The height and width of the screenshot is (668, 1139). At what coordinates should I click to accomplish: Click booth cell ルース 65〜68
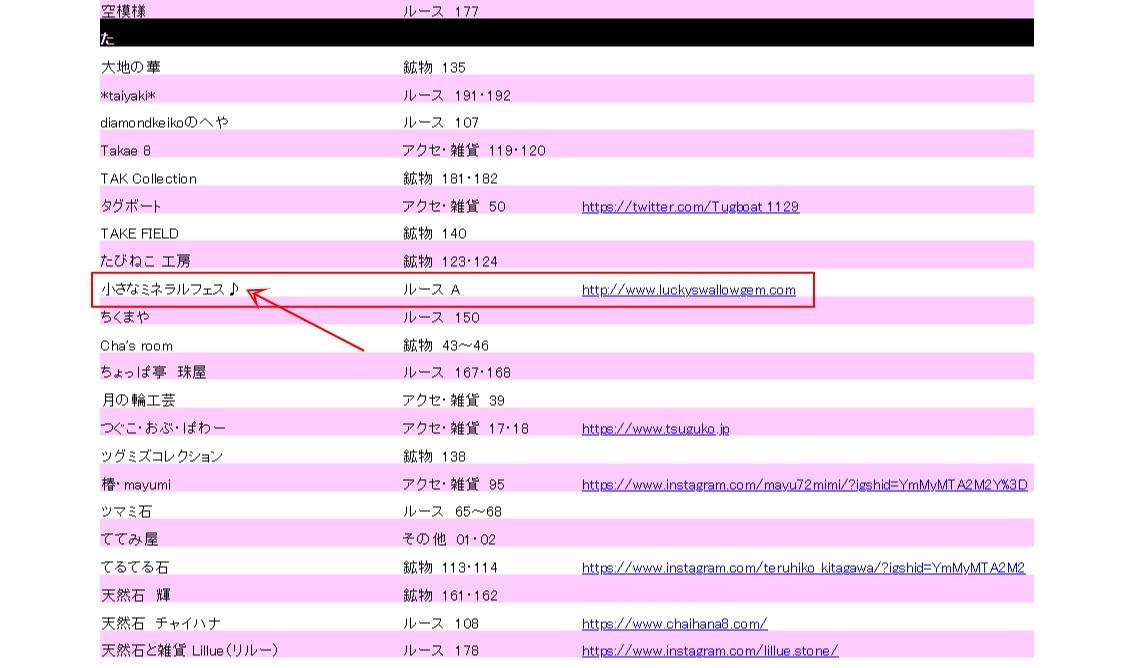click(453, 512)
